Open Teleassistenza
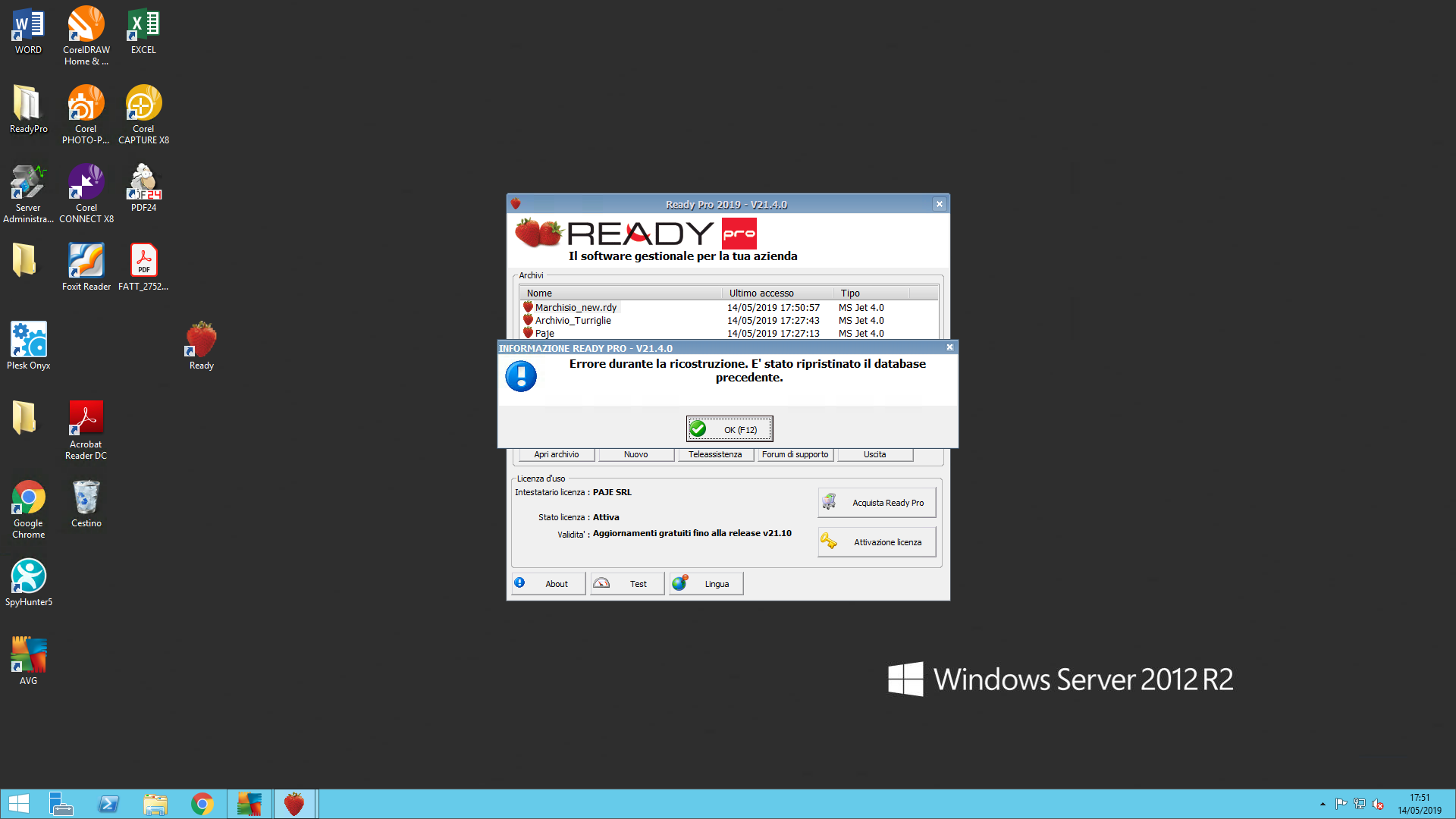Screen dimensions: 1456x819 [715, 454]
